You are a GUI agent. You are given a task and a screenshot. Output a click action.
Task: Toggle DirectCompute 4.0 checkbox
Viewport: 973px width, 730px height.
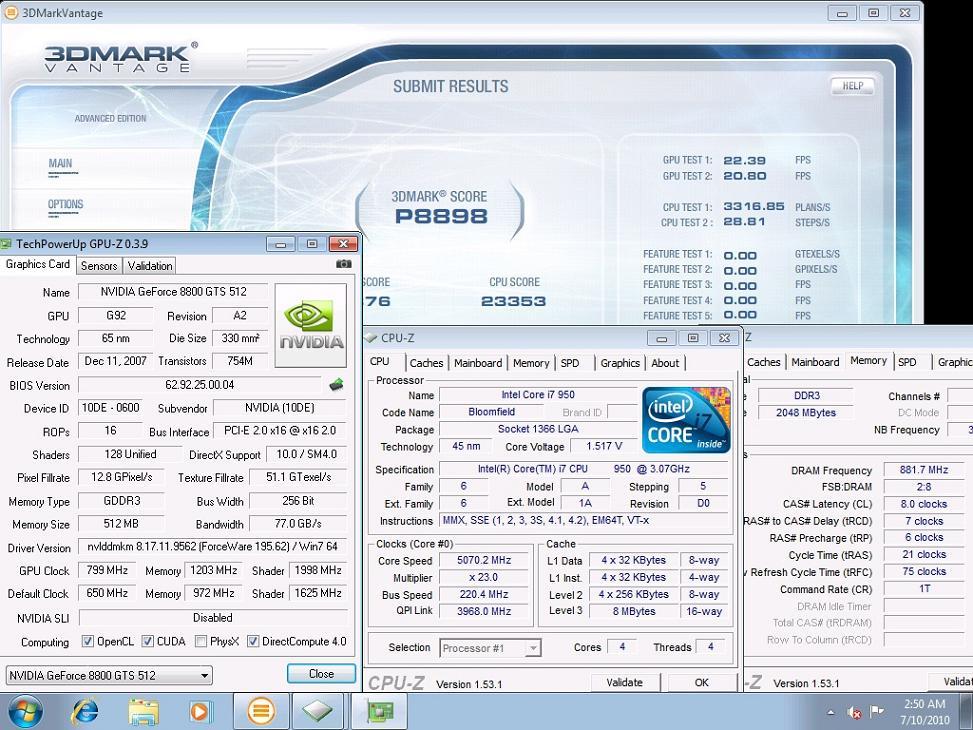(x=253, y=641)
